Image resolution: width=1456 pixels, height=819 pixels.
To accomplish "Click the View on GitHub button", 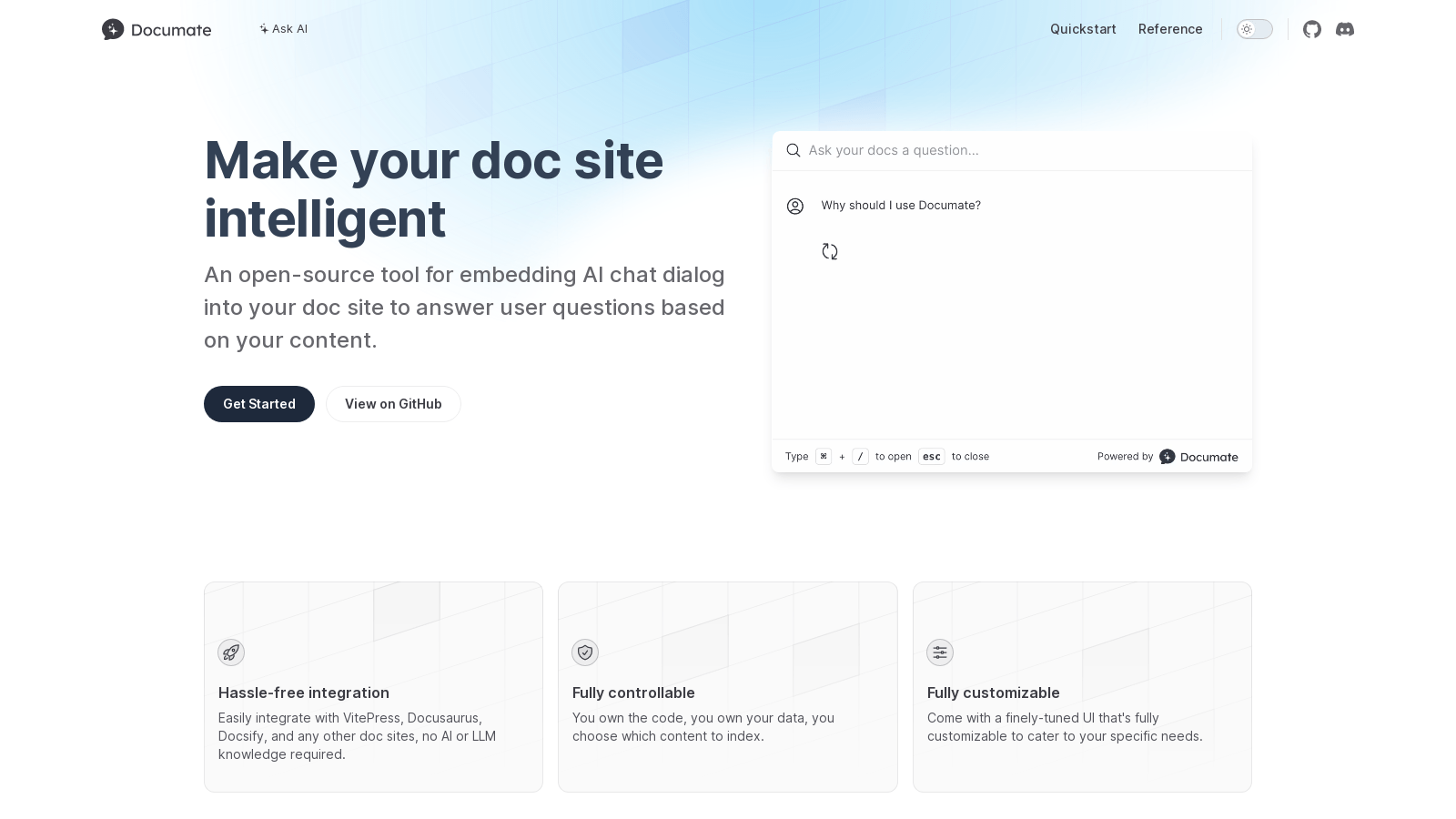I will click(393, 404).
